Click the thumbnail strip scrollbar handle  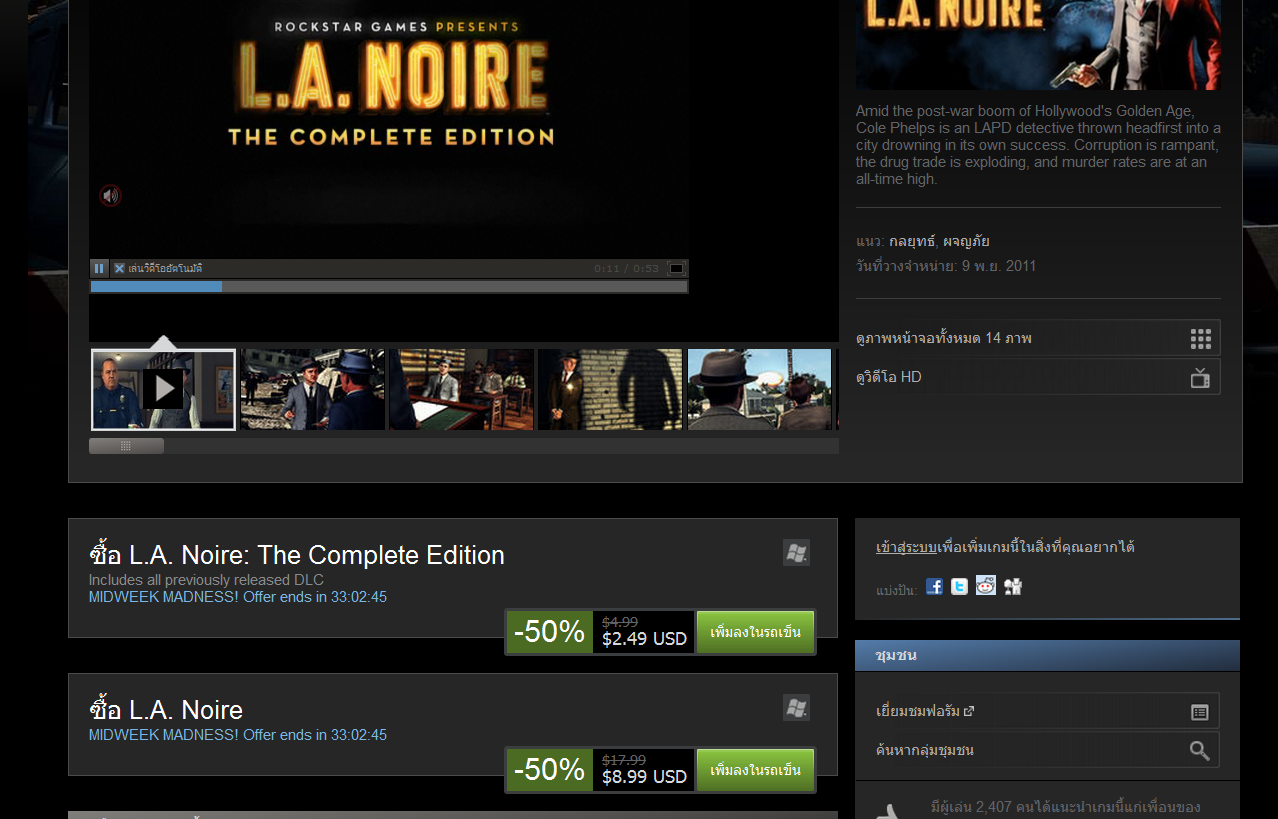click(126, 446)
